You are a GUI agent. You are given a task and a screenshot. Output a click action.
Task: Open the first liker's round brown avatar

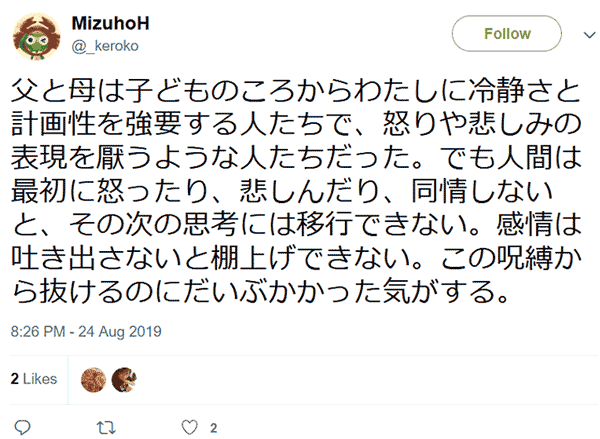coord(93,380)
